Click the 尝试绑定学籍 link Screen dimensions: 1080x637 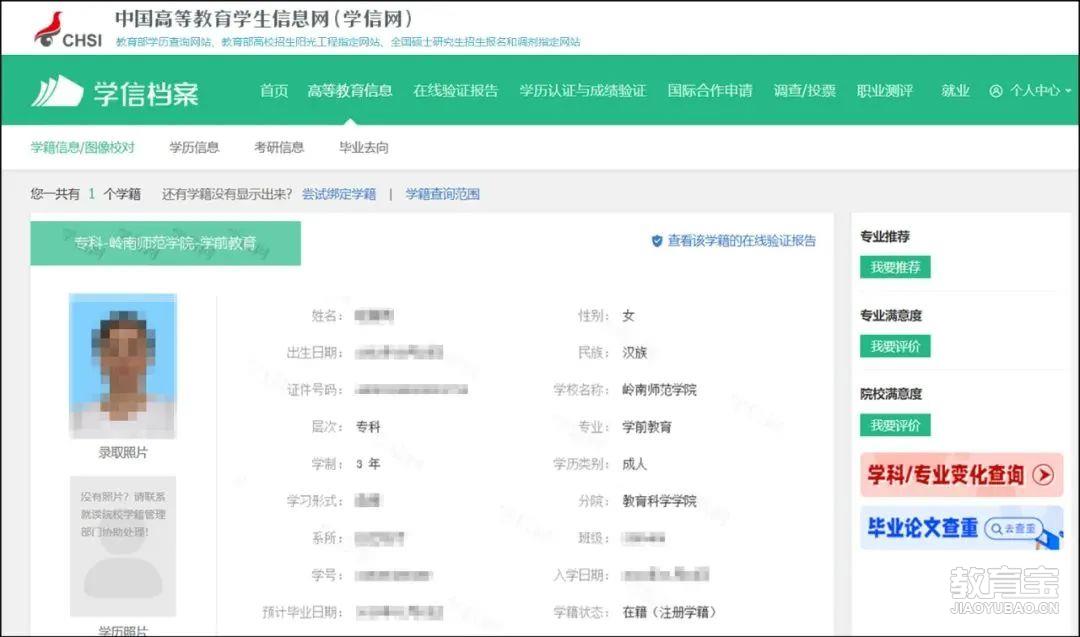pos(339,194)
